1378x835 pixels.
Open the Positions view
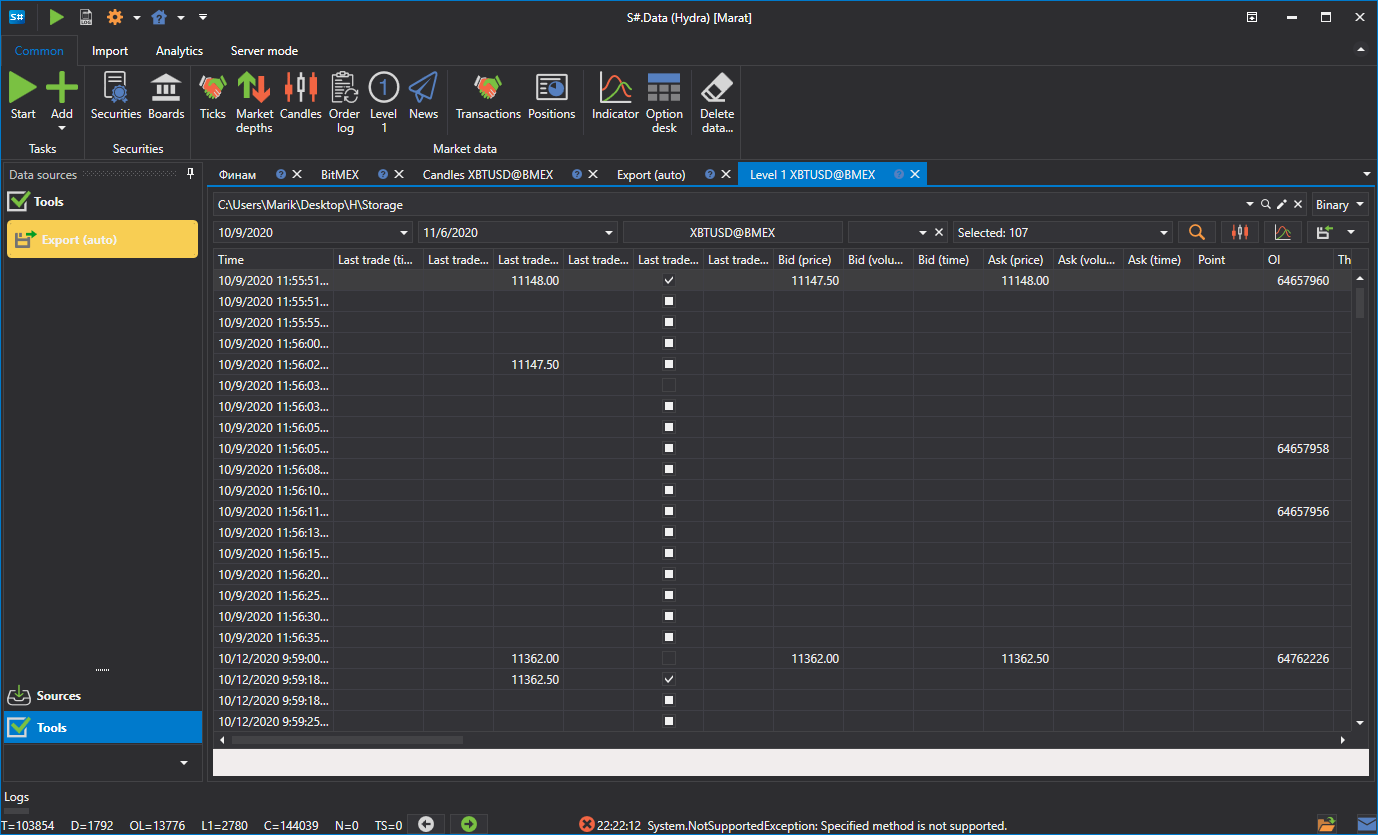(552, 97)
